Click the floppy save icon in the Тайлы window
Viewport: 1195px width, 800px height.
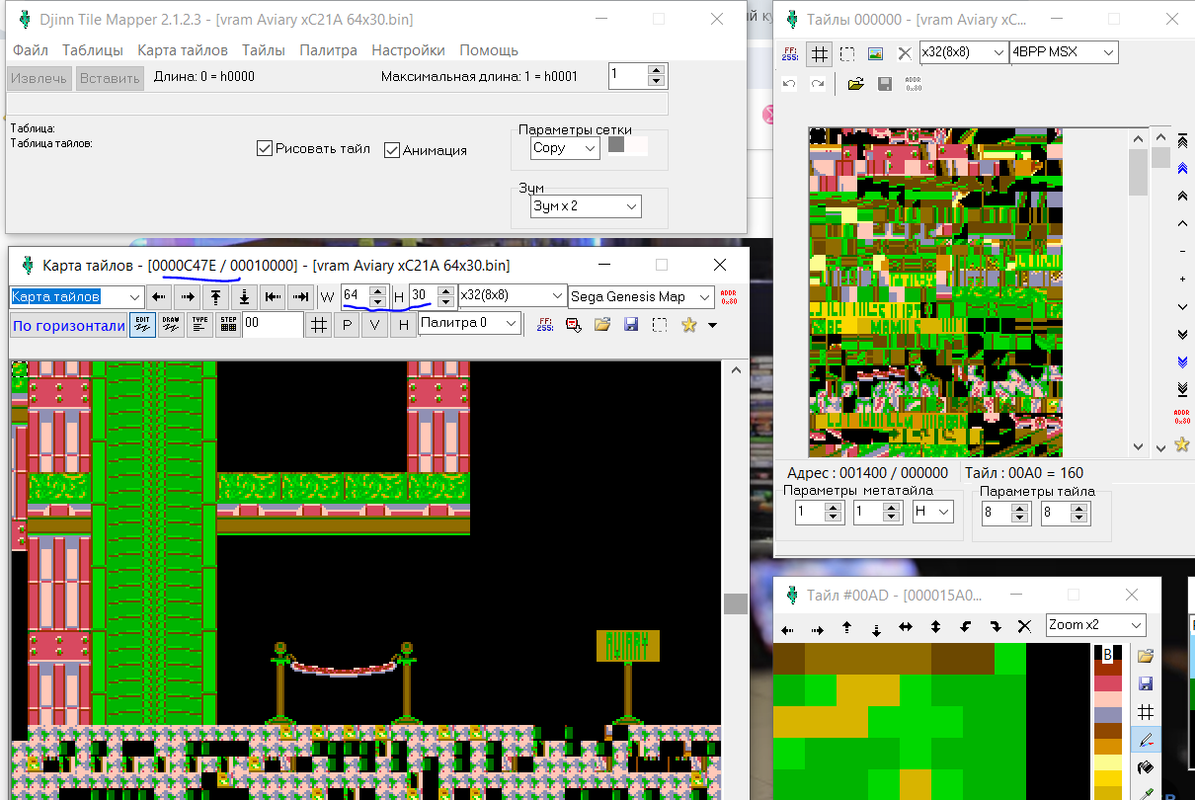pos(885,84)
